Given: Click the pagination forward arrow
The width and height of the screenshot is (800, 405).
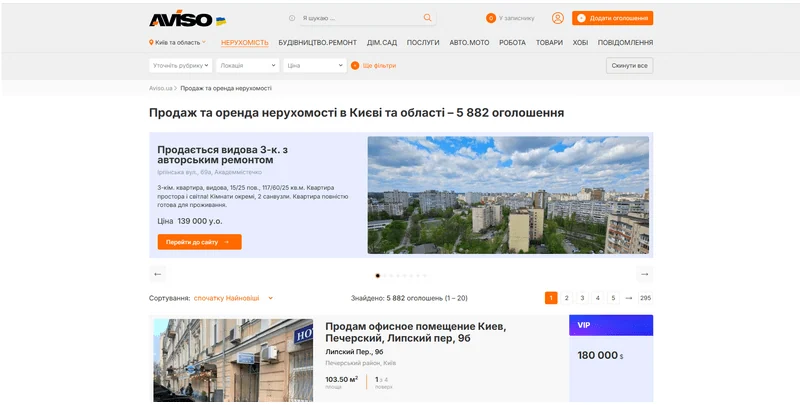Looking at the screenshot, I should 629,298.
